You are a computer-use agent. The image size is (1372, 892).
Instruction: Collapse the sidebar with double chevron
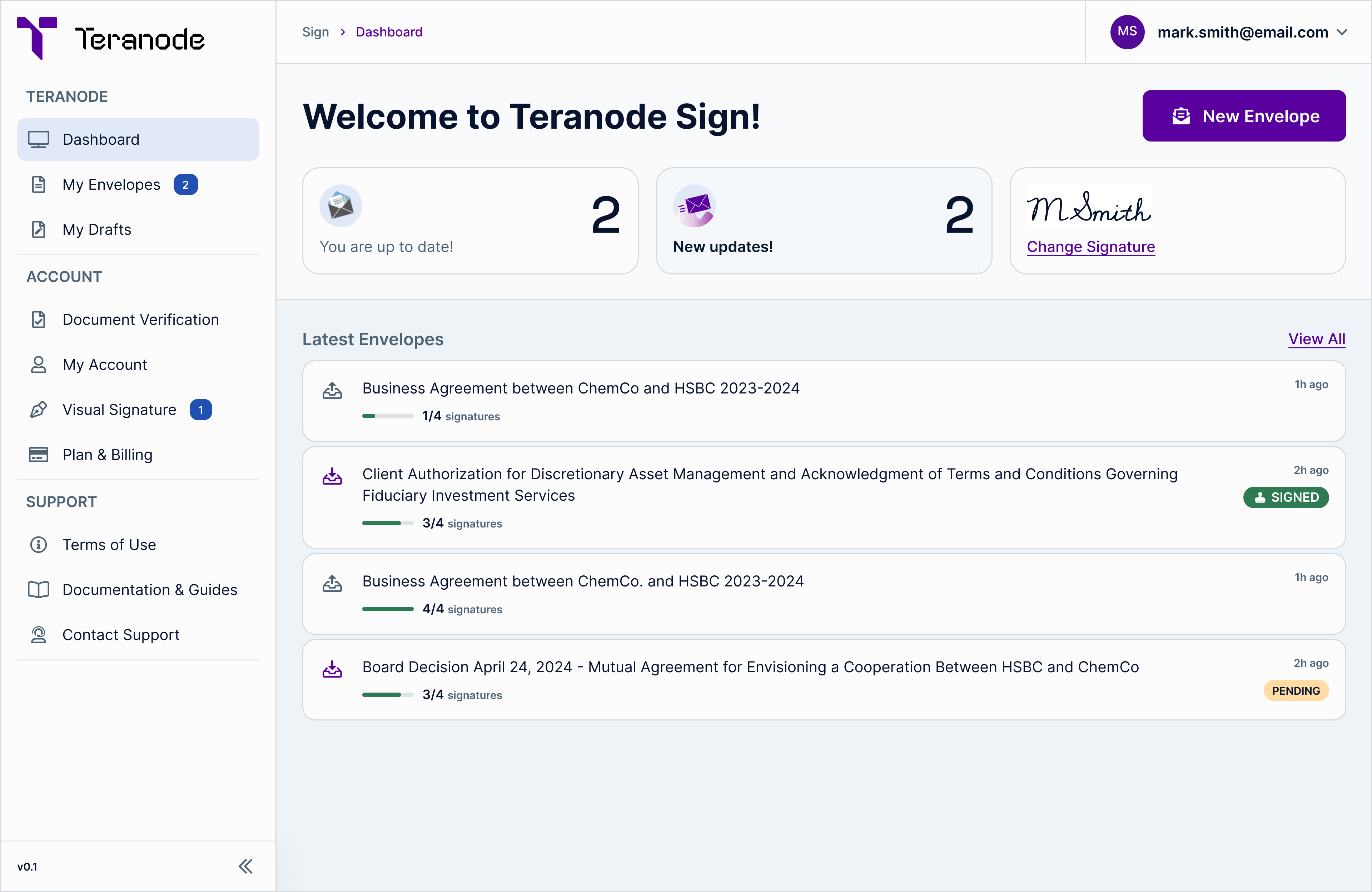pos(245,866)
